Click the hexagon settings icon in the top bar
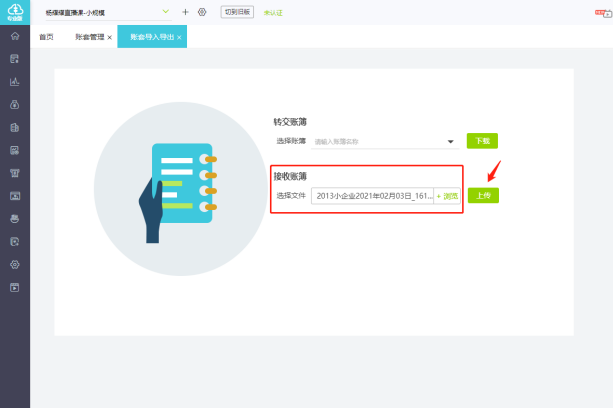 pyautogui.click(x=202, y=12)
